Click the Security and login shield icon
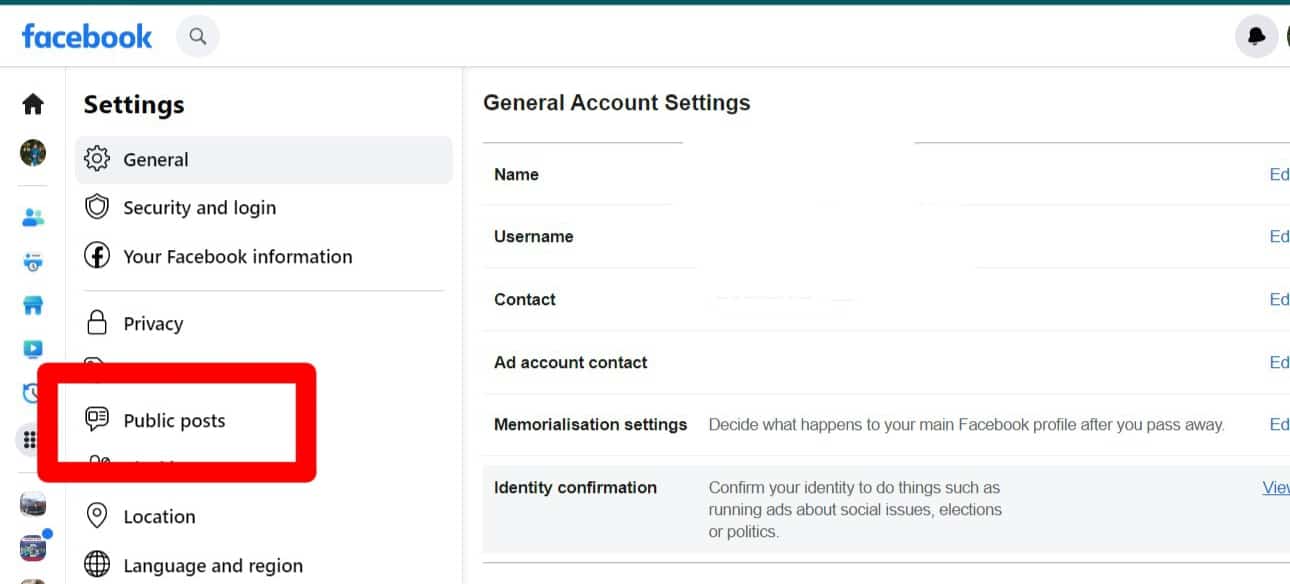1290x584 pixels. click(x=97, y=207)
